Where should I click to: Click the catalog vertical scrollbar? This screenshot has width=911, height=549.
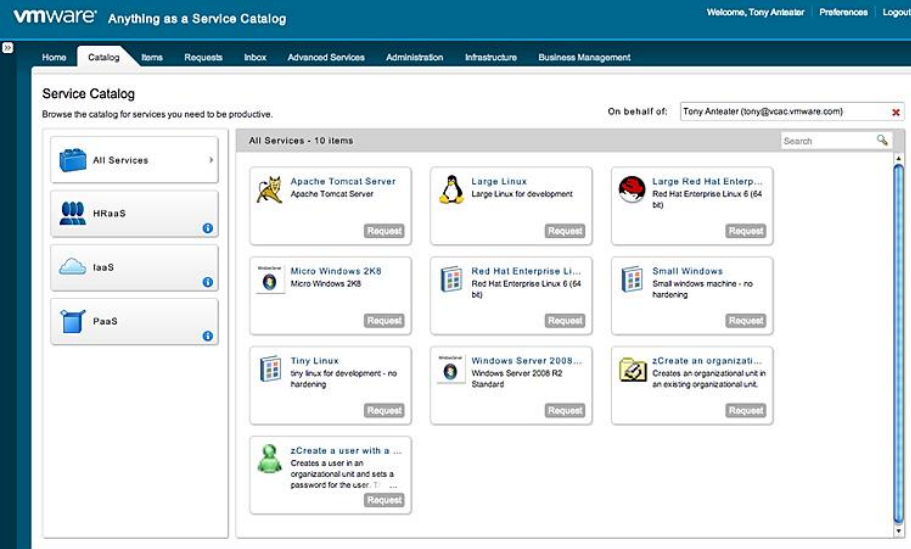pos(897,340)
